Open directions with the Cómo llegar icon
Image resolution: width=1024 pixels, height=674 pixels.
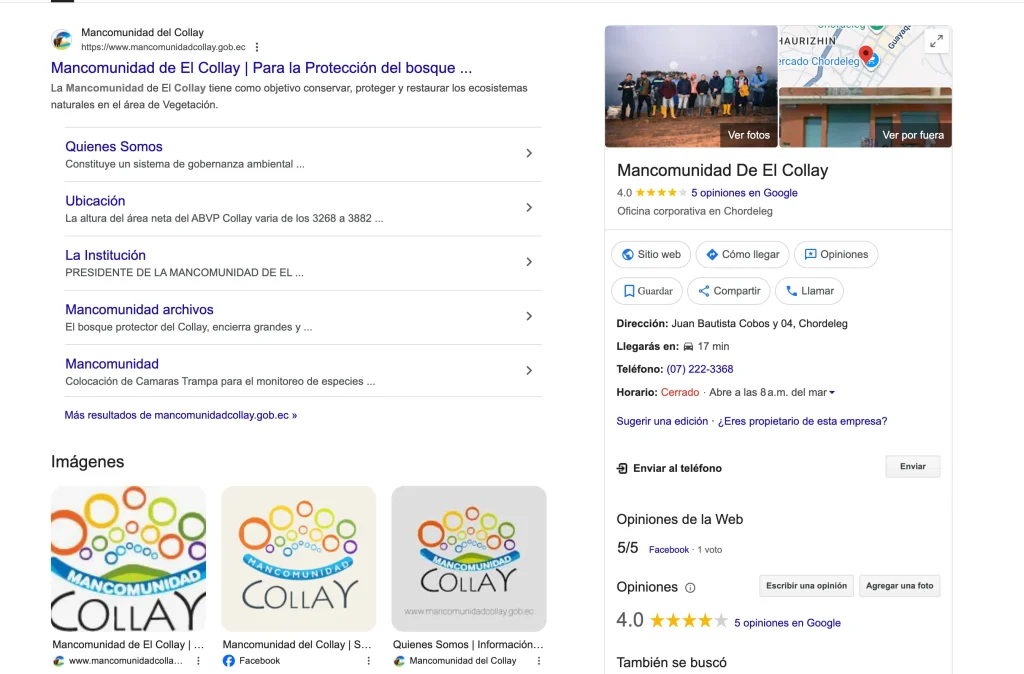point(712,254)
